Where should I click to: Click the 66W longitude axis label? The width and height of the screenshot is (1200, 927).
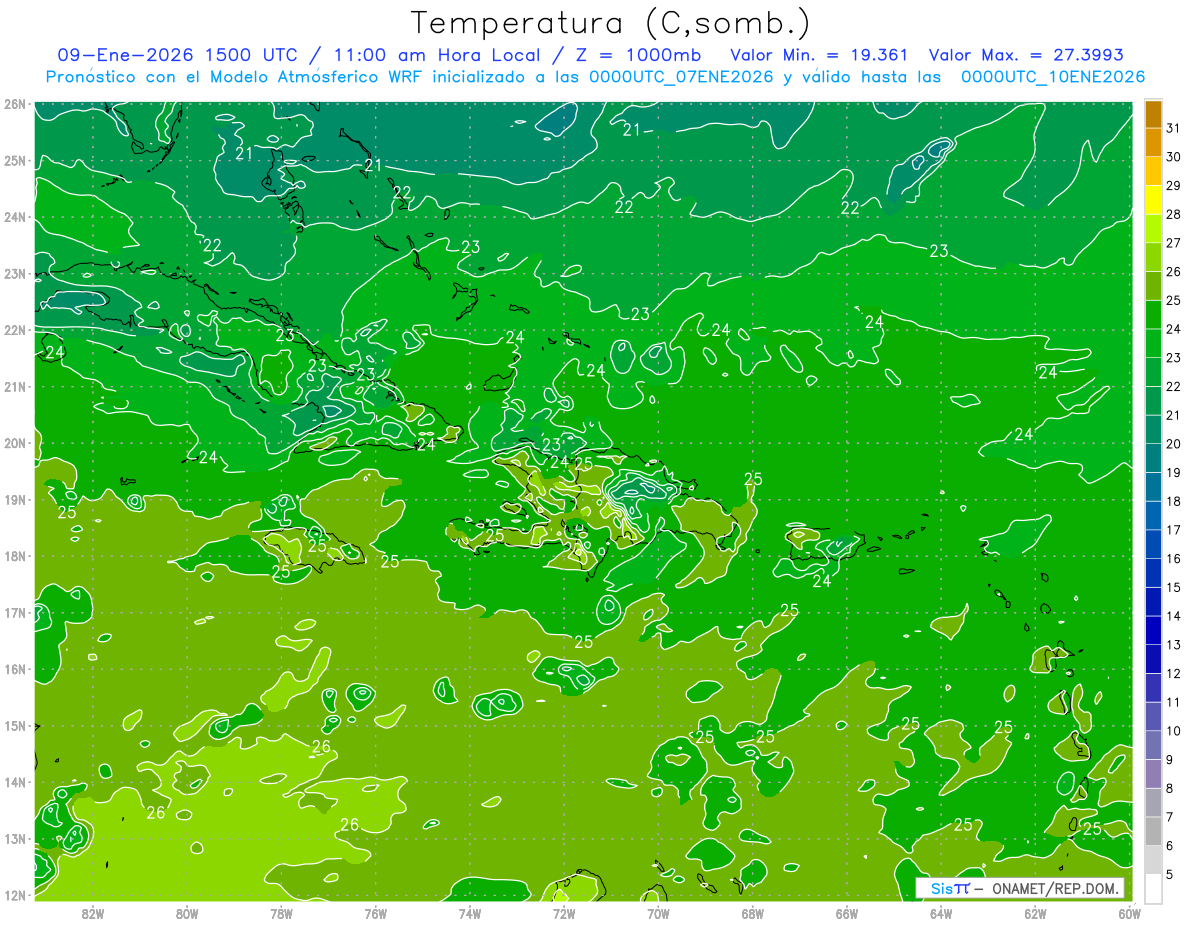[846, 912]
